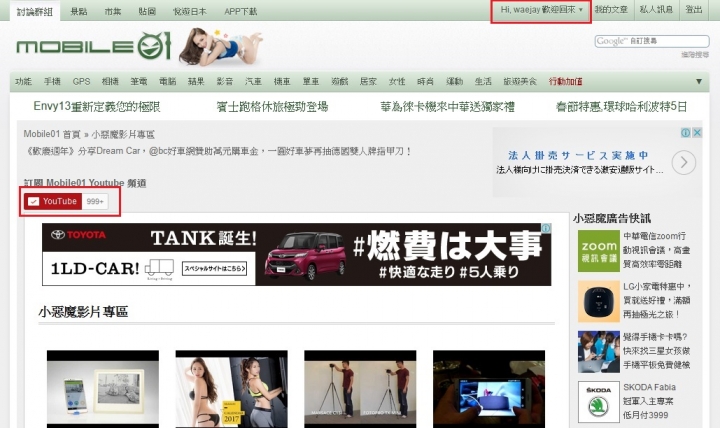Open the 中華電信zoom行動視訊會議 ad text
This screenshot has width=720, height=428.
coord(657,250)
